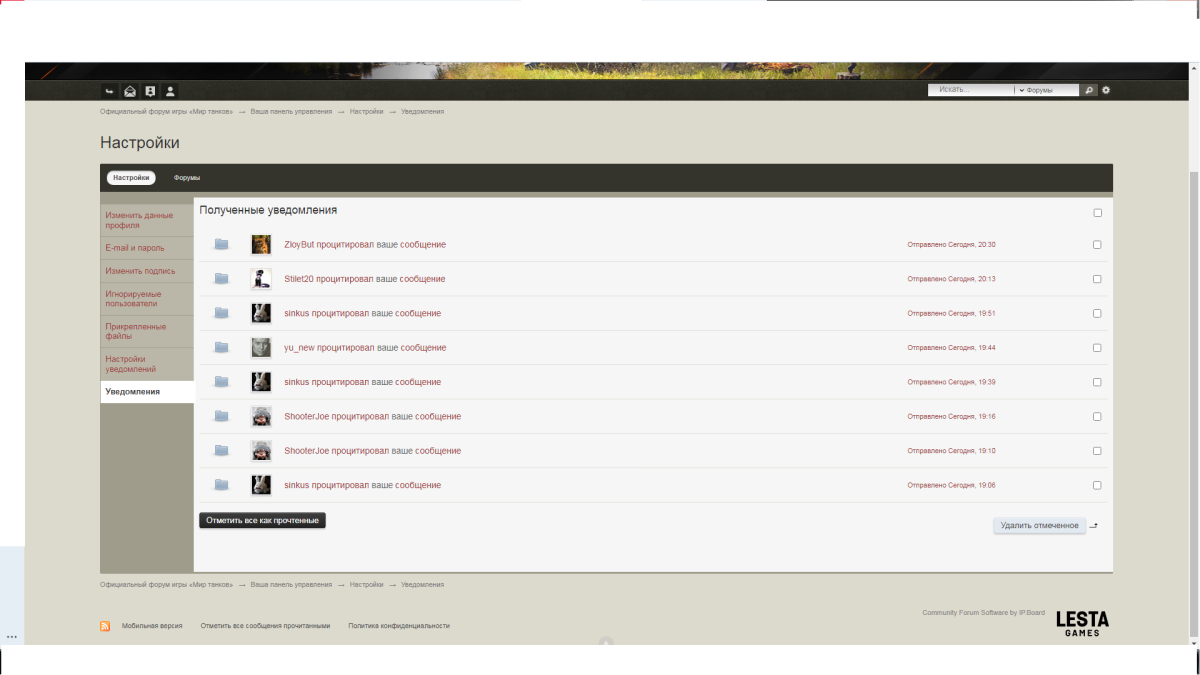
Task: Click the sign-out arrow icon in top bar
Action: pyautogui.click(x=110, y=91)
